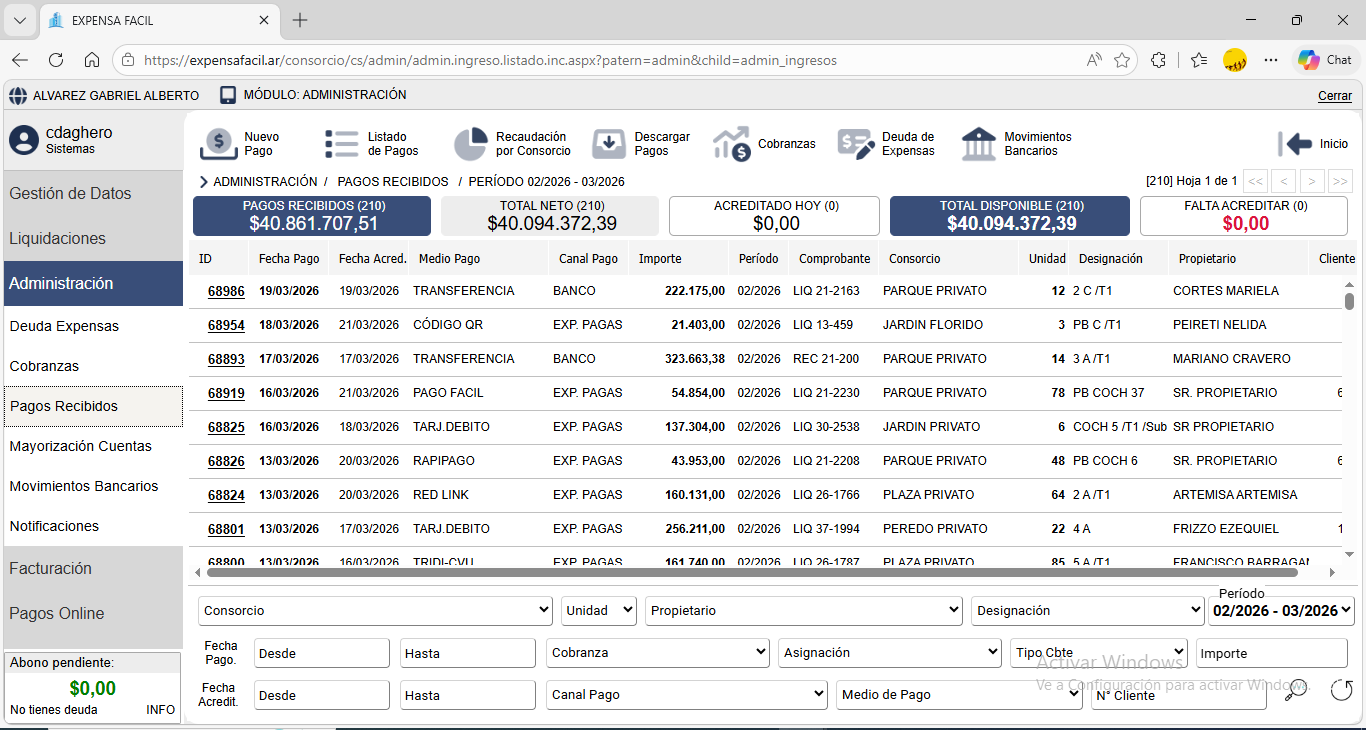Open the Listado de Pagos icon

pos(342,144)
